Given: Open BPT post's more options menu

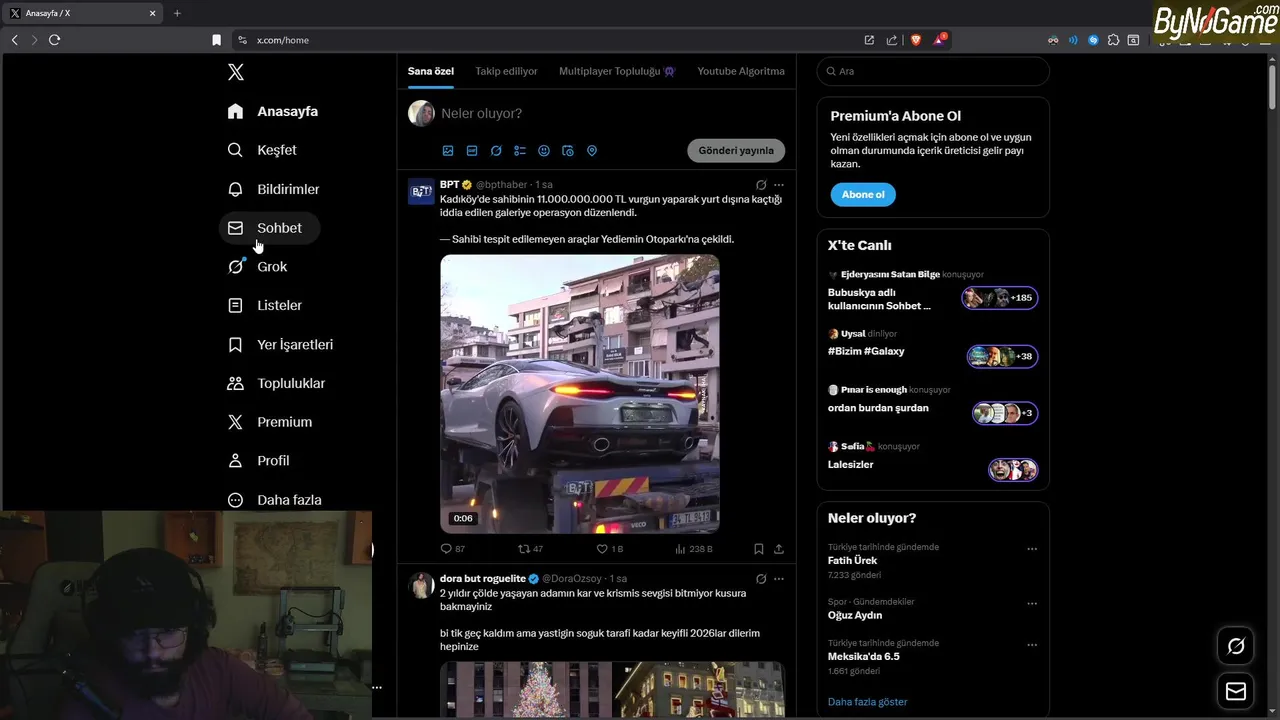Looking at the screenshot, I should (x=779, y=185).
